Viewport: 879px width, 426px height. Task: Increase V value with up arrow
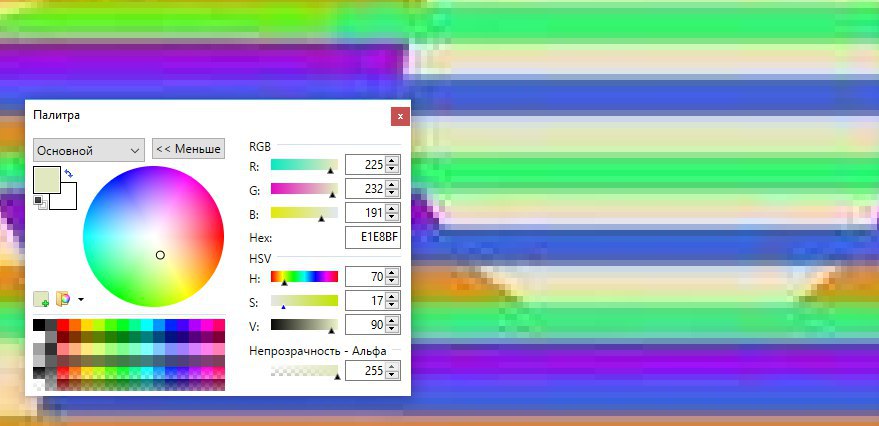[x=392, y=321]
